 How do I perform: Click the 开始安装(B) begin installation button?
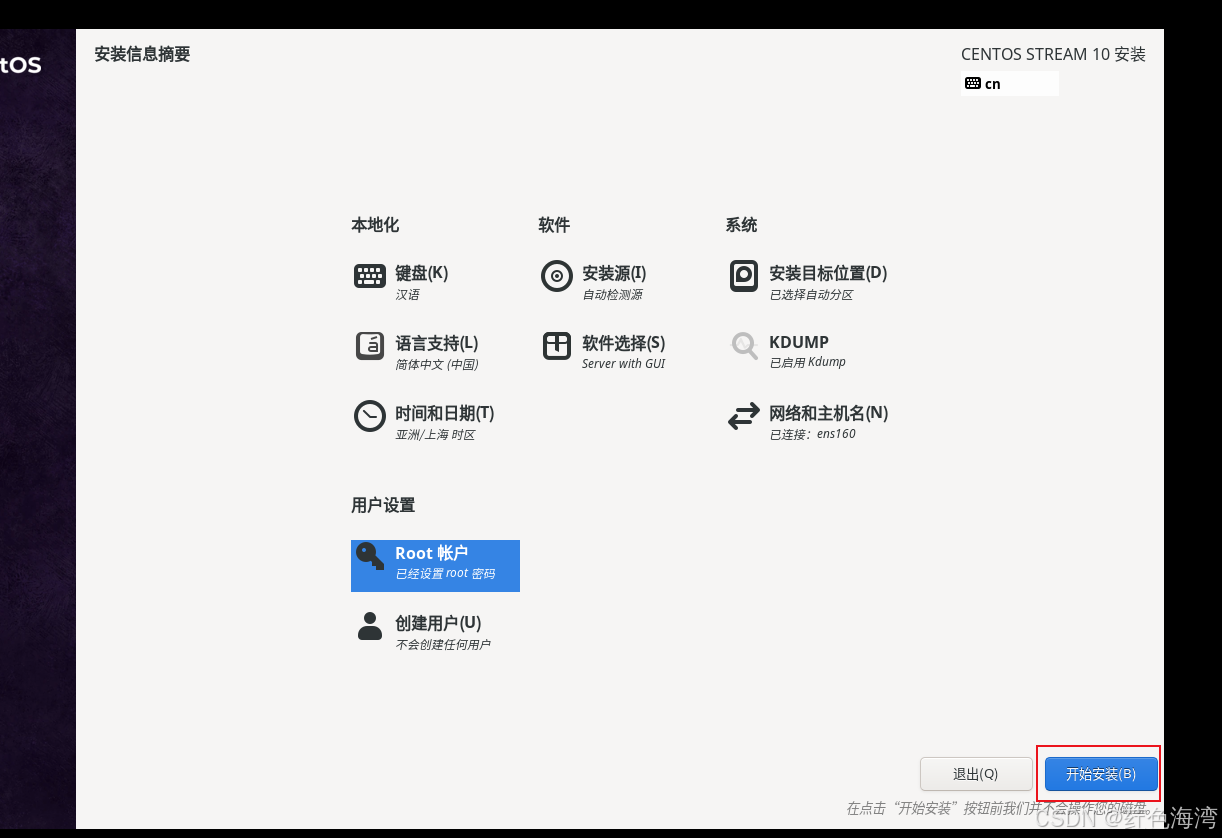click(1101, 774)
